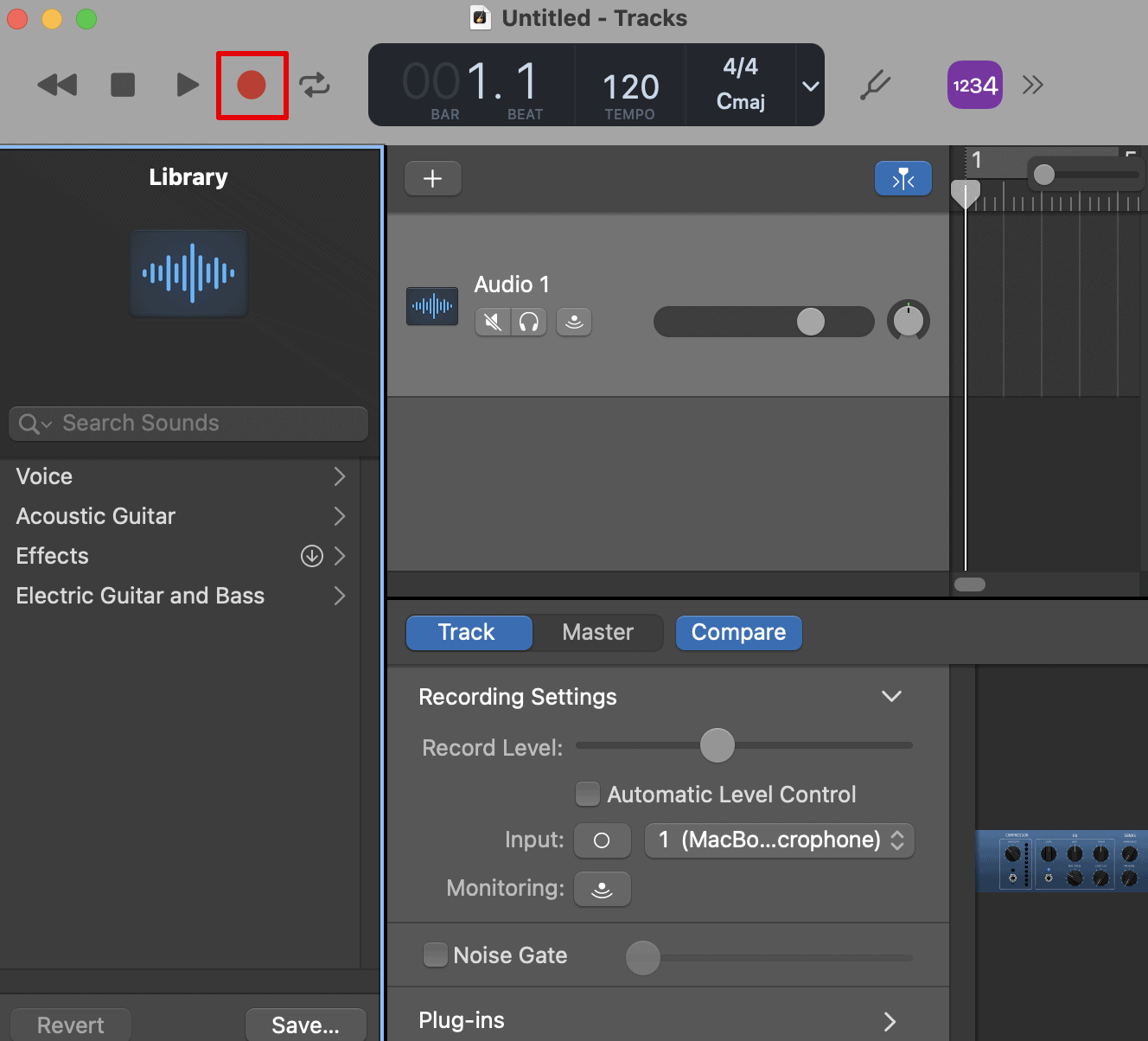This screenshot has height=1041, width=1148.
Task: Click the Compare button
Action: [738, 632]
